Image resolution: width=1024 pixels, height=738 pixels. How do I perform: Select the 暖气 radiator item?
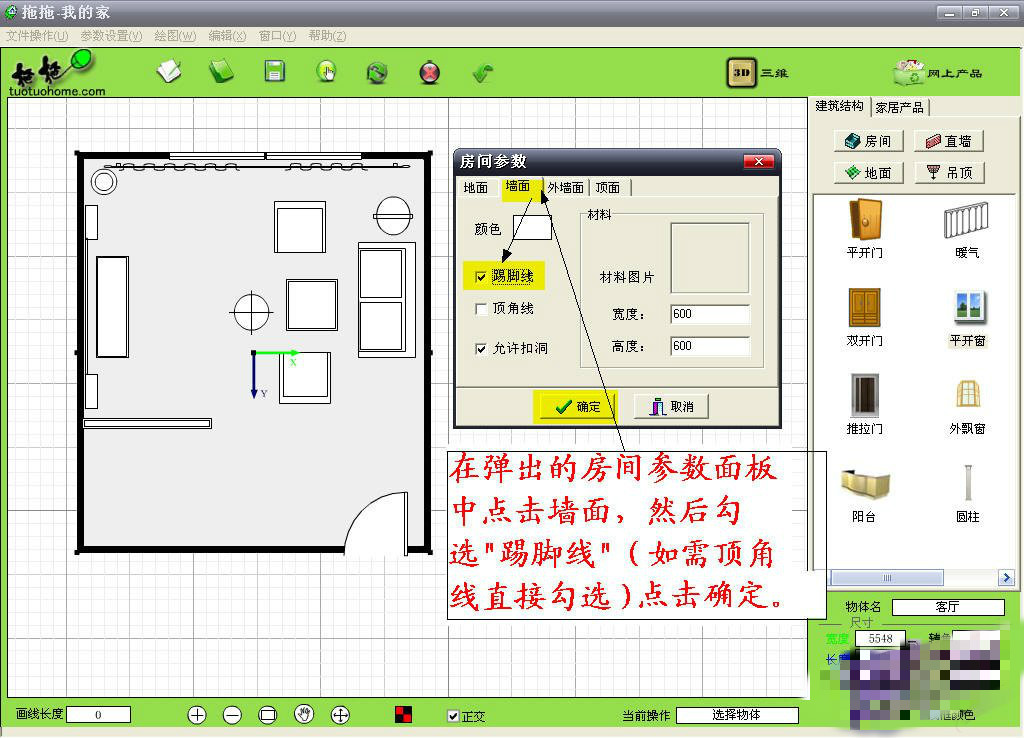pos(967,229)
